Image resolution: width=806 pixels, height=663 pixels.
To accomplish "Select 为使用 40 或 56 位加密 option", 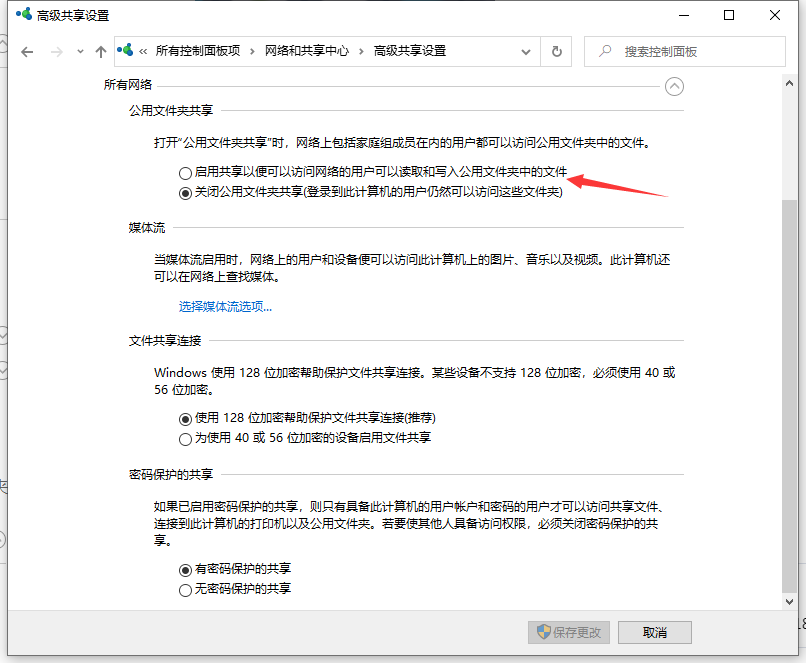I will [184, 438].
